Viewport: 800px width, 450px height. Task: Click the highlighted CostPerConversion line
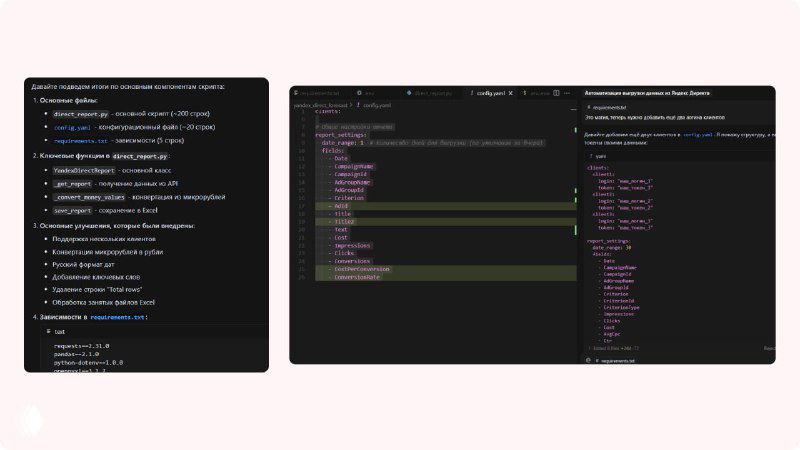(x=362, y=269)
